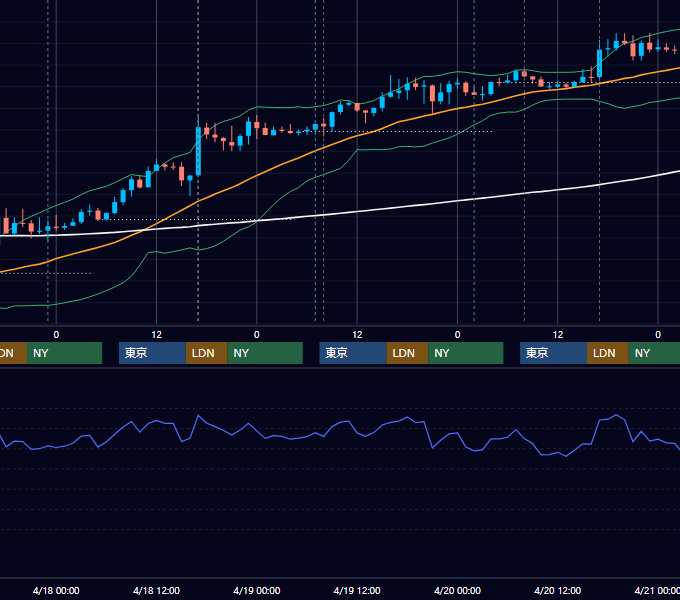Click the tall blue candle at 4/18 LDN open
The height and width of the screenshot is (600, 680).
(198, 151)
